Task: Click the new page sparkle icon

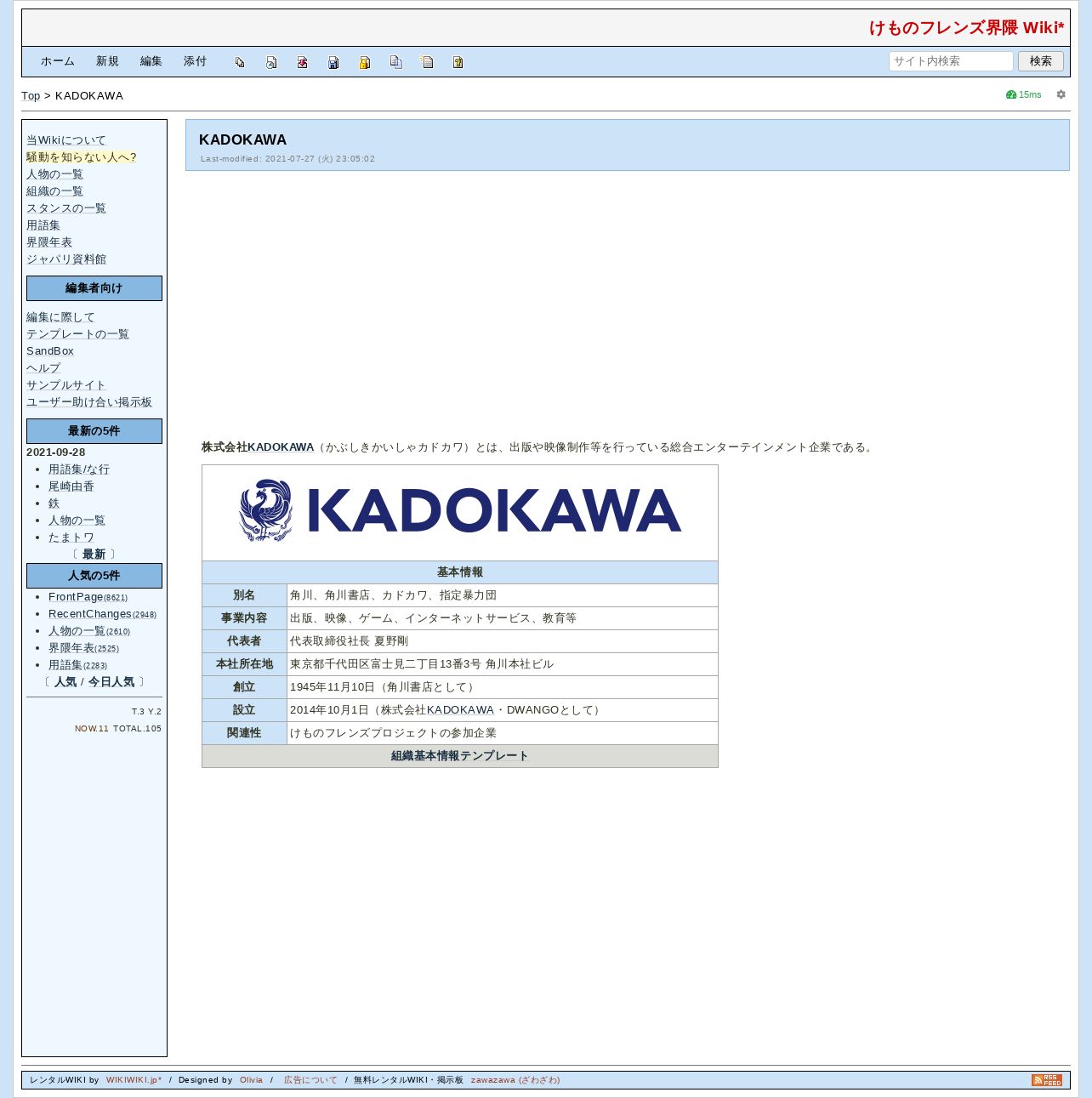Action: click(x=427, y=62)
